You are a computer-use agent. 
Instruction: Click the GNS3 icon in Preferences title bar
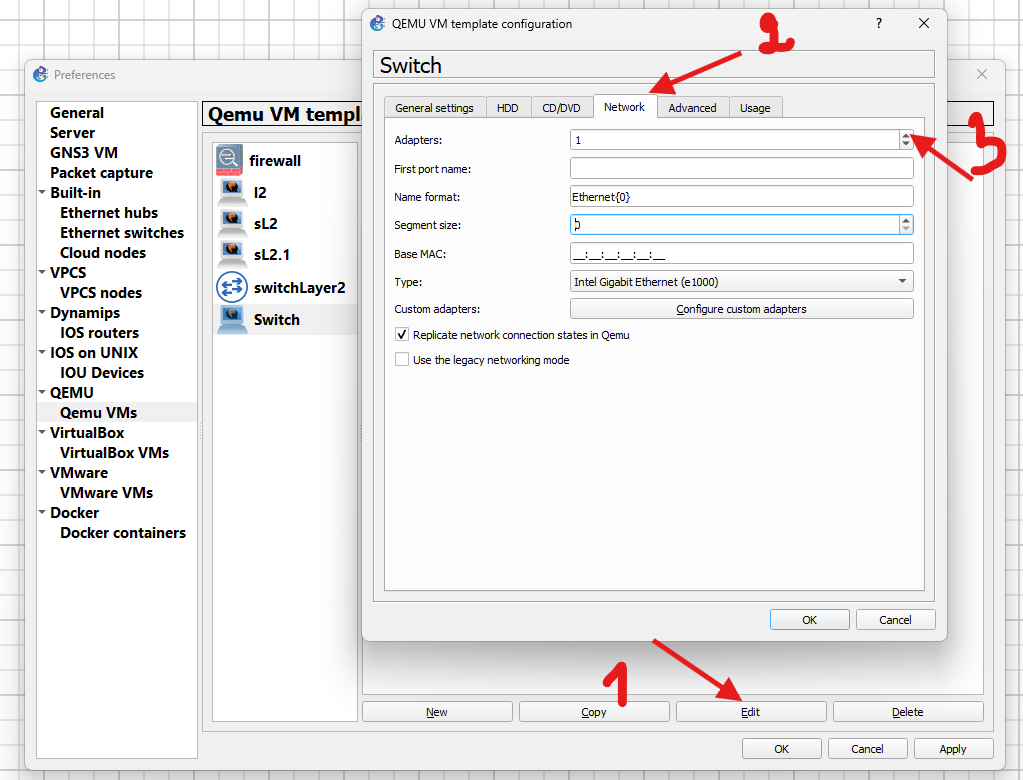click(x=40, y=74)
